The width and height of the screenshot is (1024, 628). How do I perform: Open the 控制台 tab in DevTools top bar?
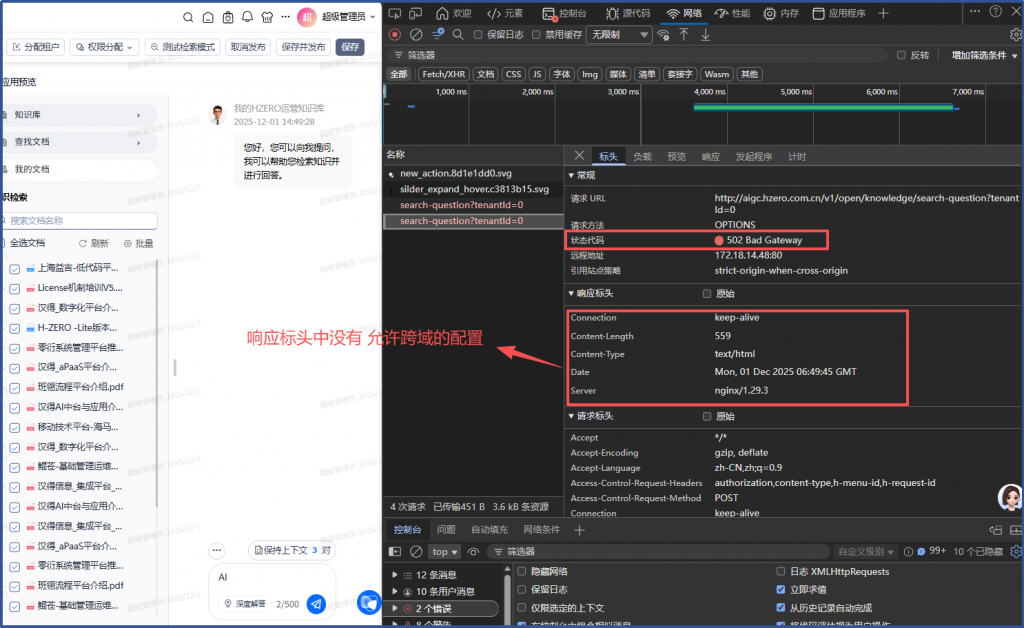565,13
